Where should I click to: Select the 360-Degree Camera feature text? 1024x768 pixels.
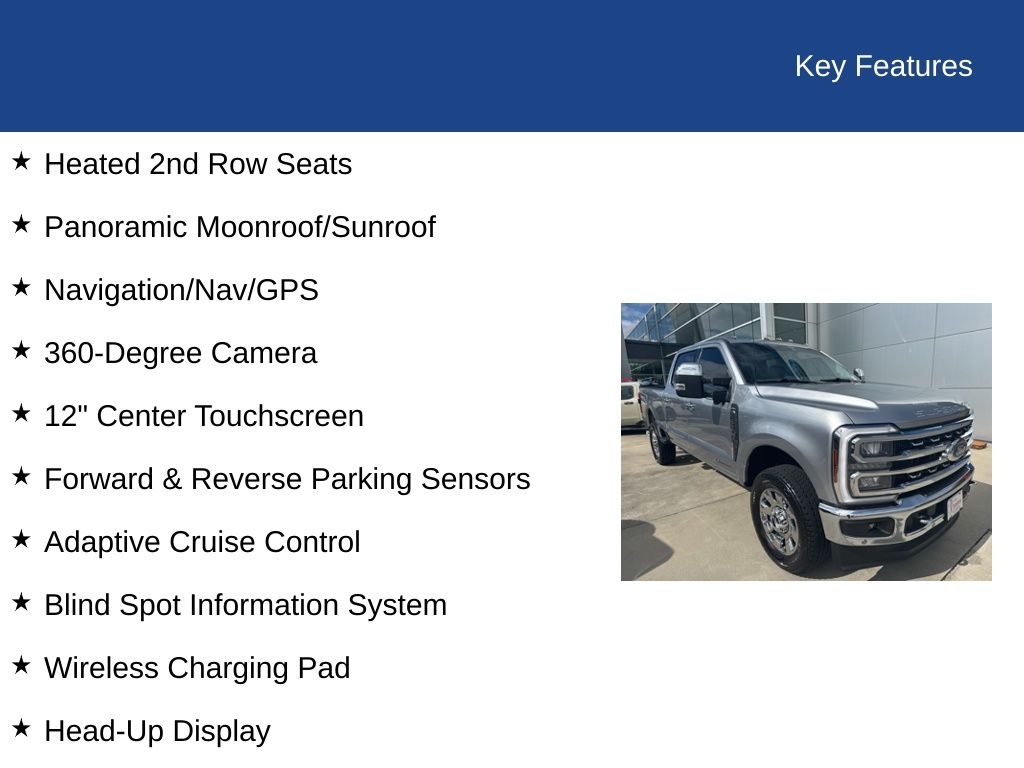point(180,353)
